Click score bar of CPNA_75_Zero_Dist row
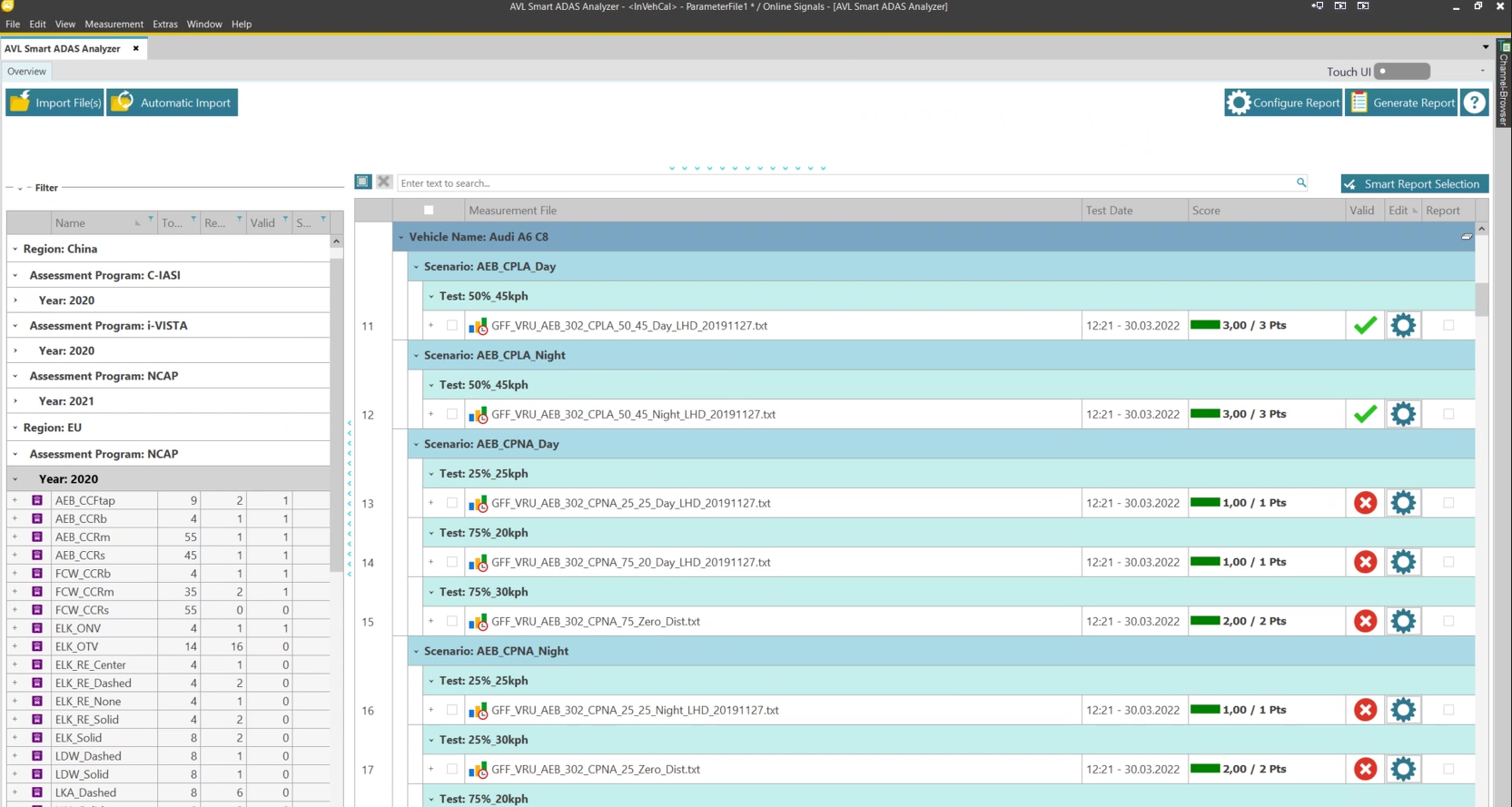 [1205, 620]
